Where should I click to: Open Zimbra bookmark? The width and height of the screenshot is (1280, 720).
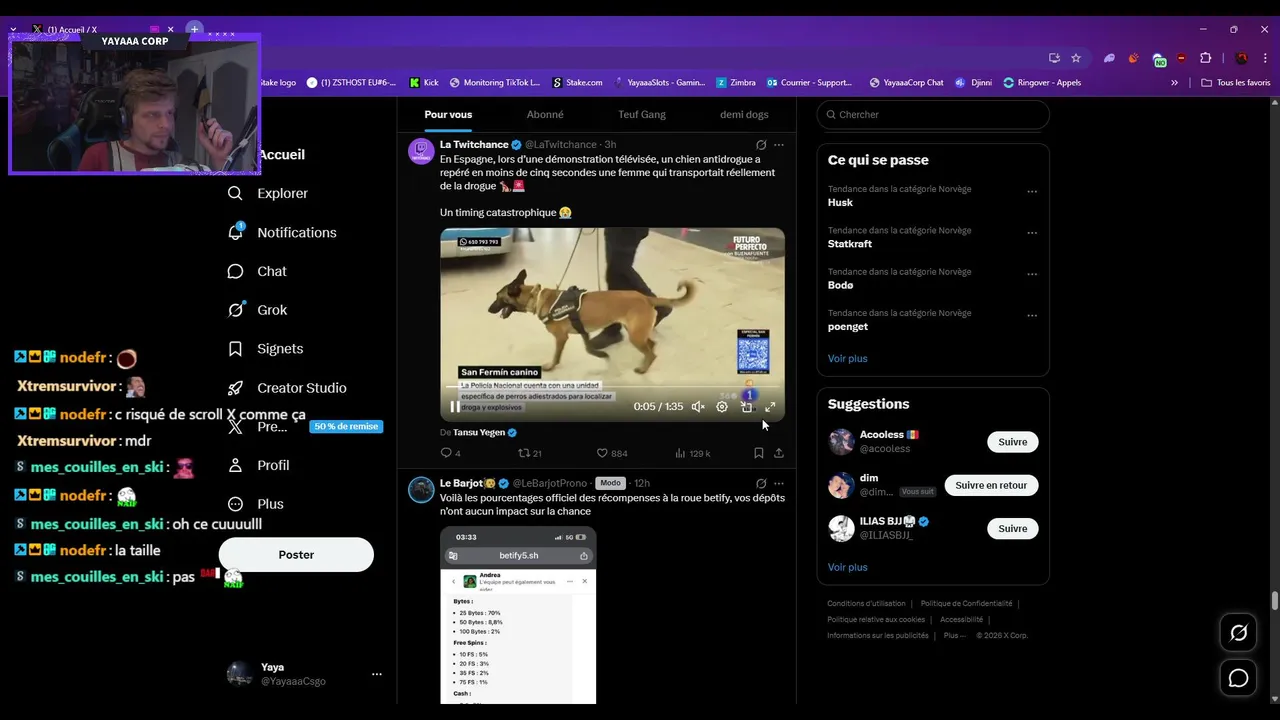(x=737, y=83)
